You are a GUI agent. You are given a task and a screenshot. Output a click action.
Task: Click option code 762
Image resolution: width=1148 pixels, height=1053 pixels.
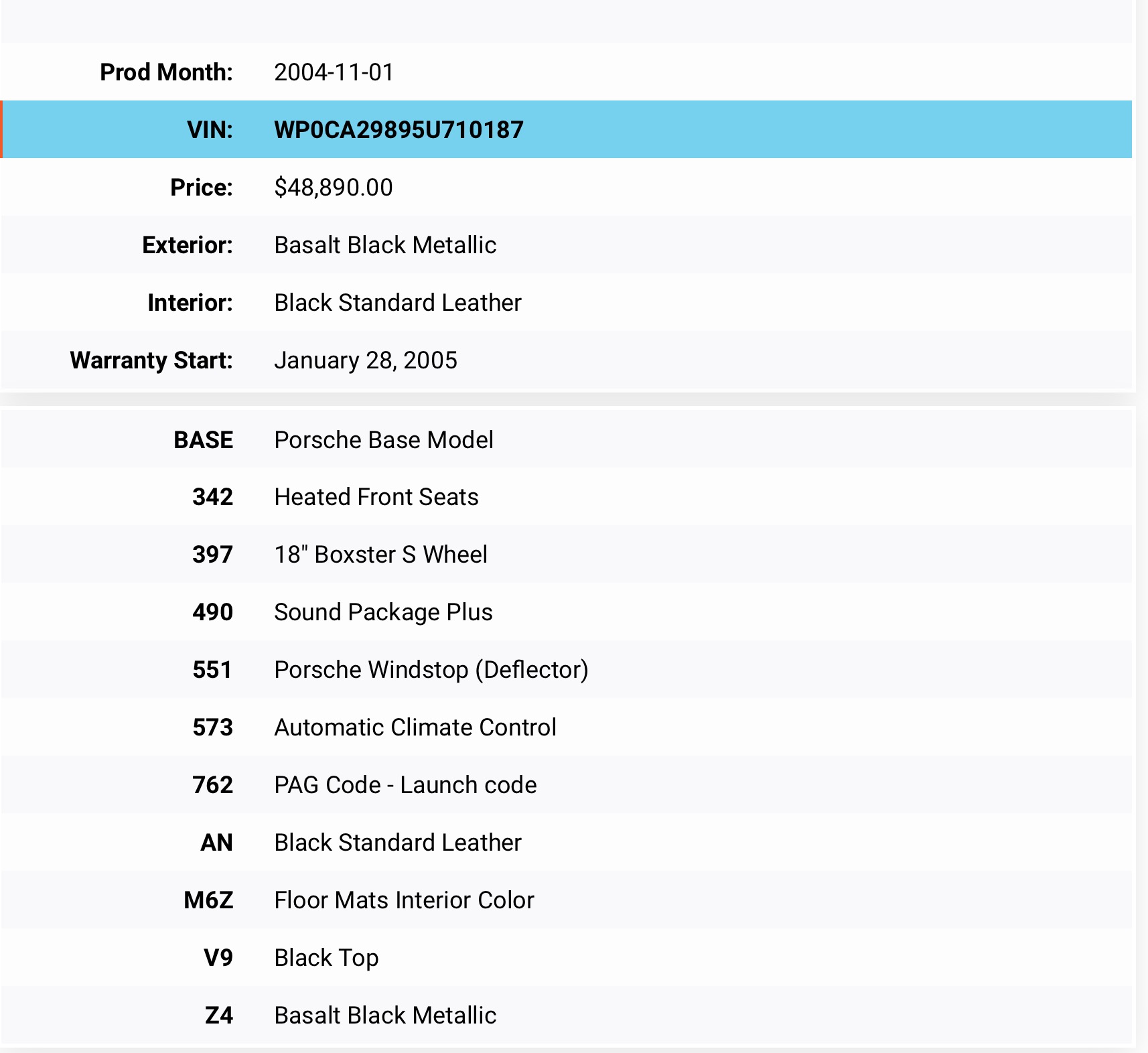(213, 785)
